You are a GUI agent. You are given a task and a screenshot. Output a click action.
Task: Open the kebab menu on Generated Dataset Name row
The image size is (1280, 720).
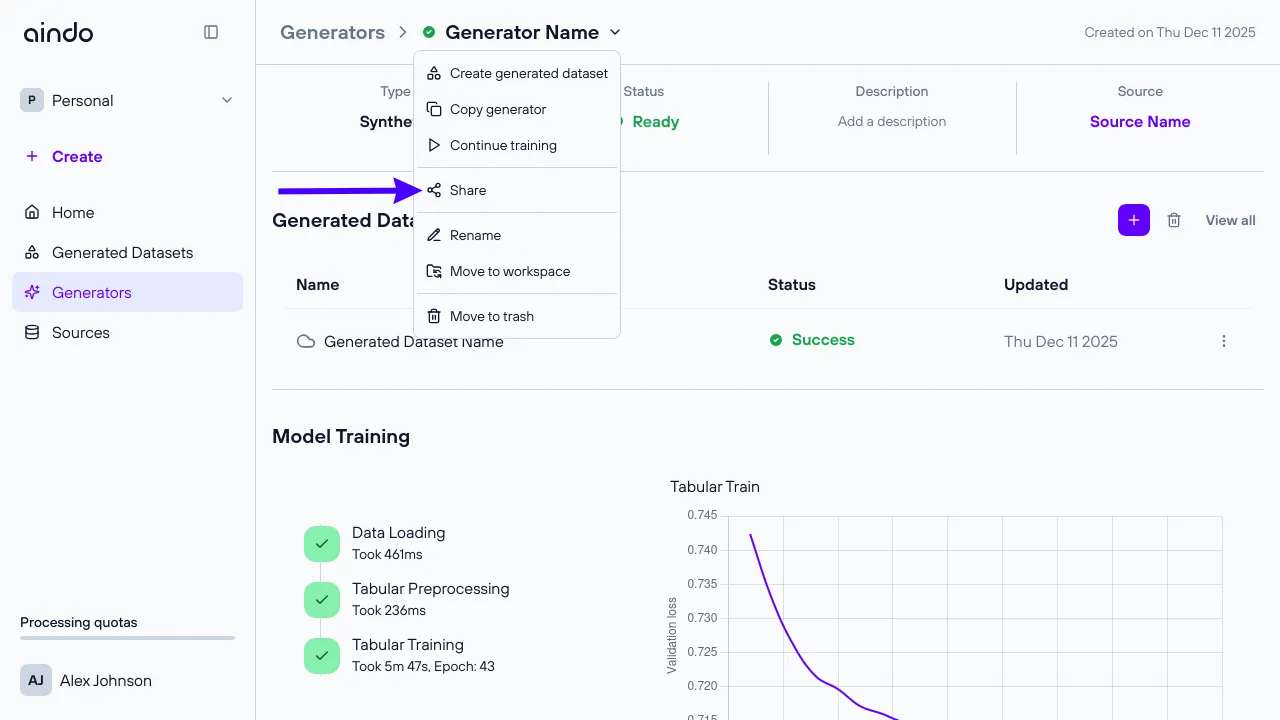pyautogui.click(x=1224, y=341)
